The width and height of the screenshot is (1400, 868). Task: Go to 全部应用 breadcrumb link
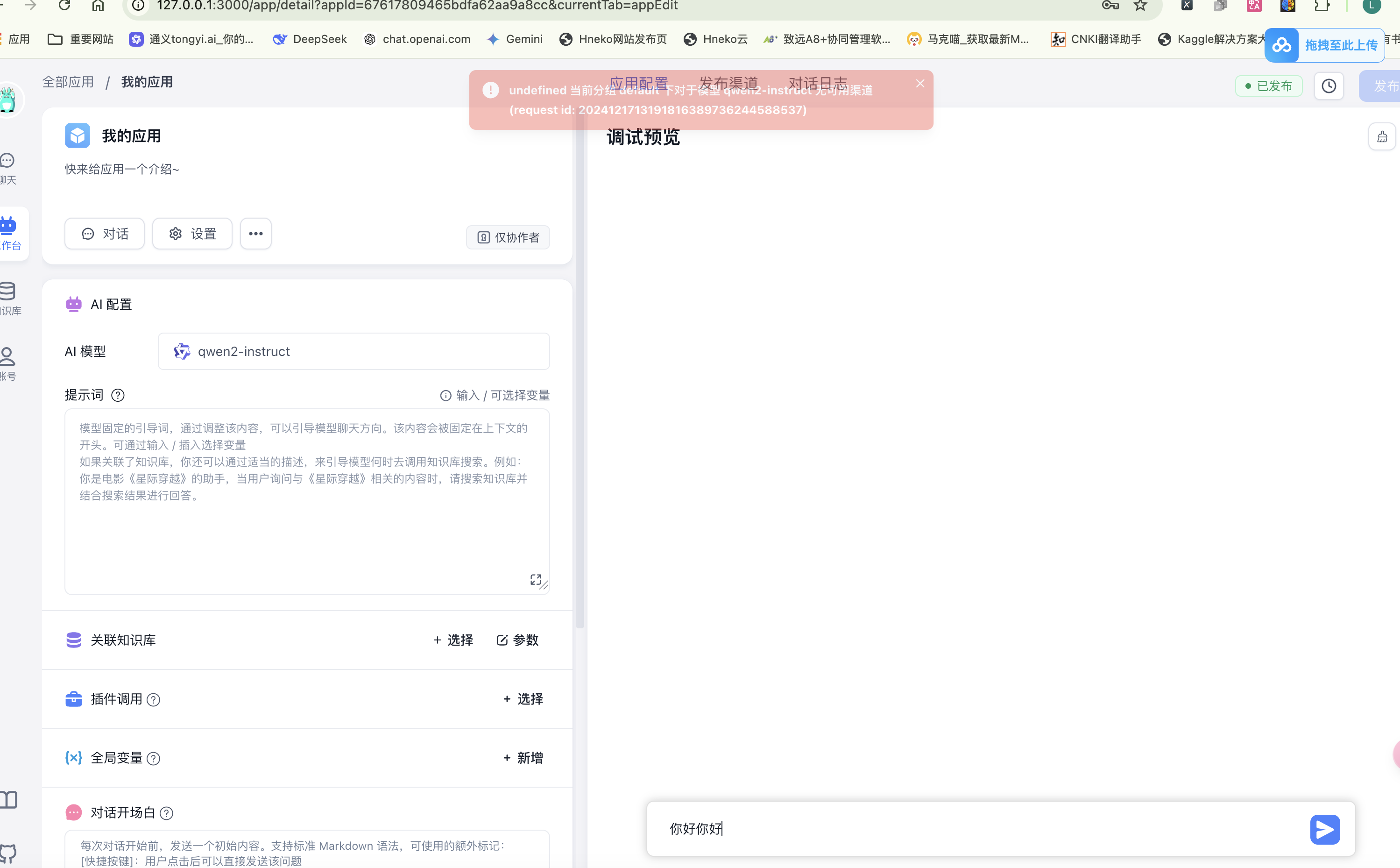(68, 82)
